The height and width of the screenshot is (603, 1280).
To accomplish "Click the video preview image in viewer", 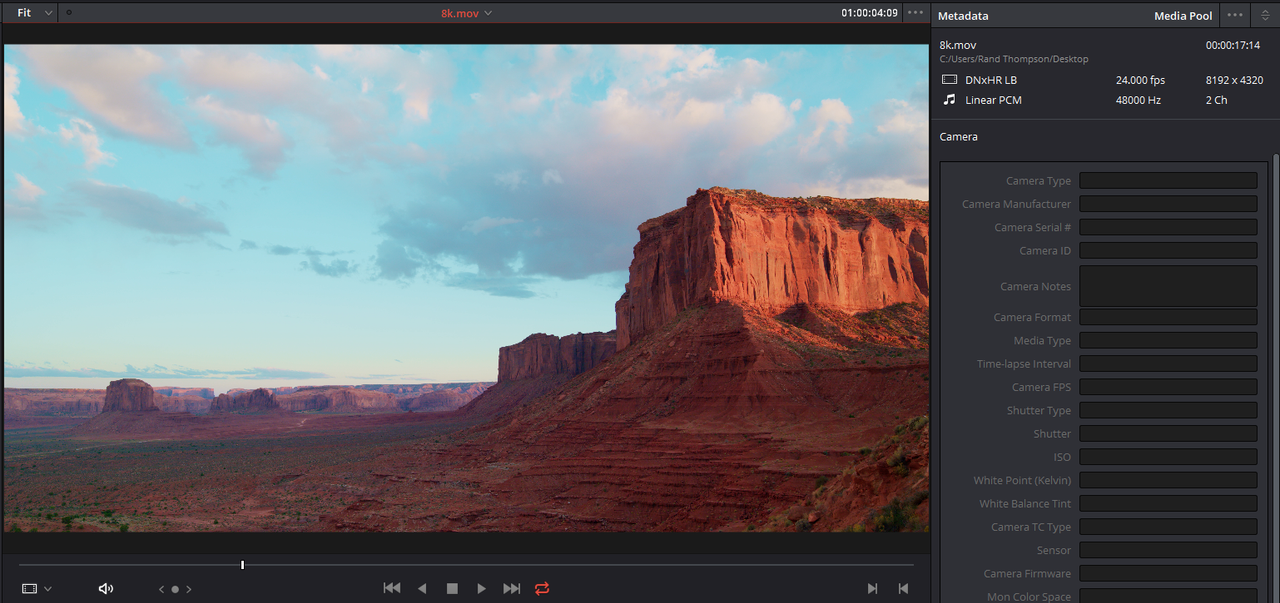I will [466, 288].
